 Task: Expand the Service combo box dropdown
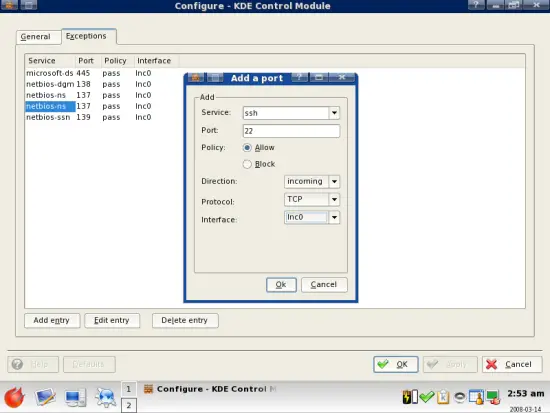pos(334,113)
